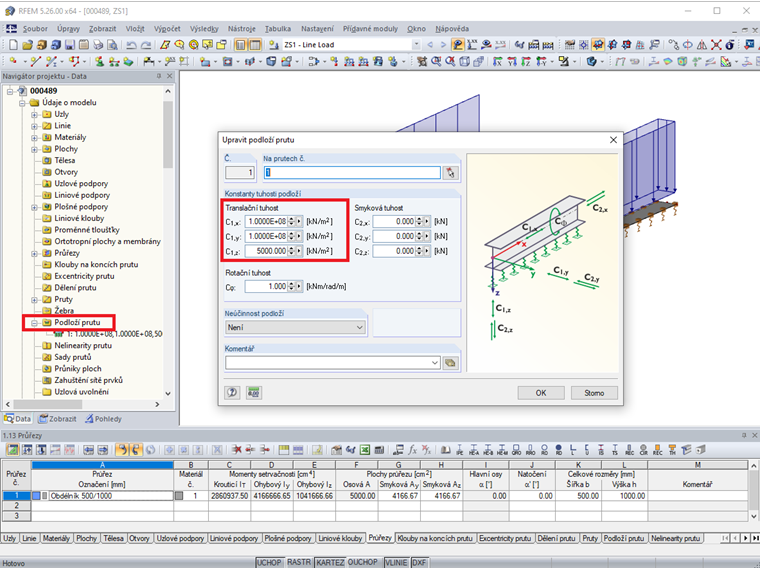Select the new node tool icon
The image size is (760, 570).
click(x=13, y=62)
